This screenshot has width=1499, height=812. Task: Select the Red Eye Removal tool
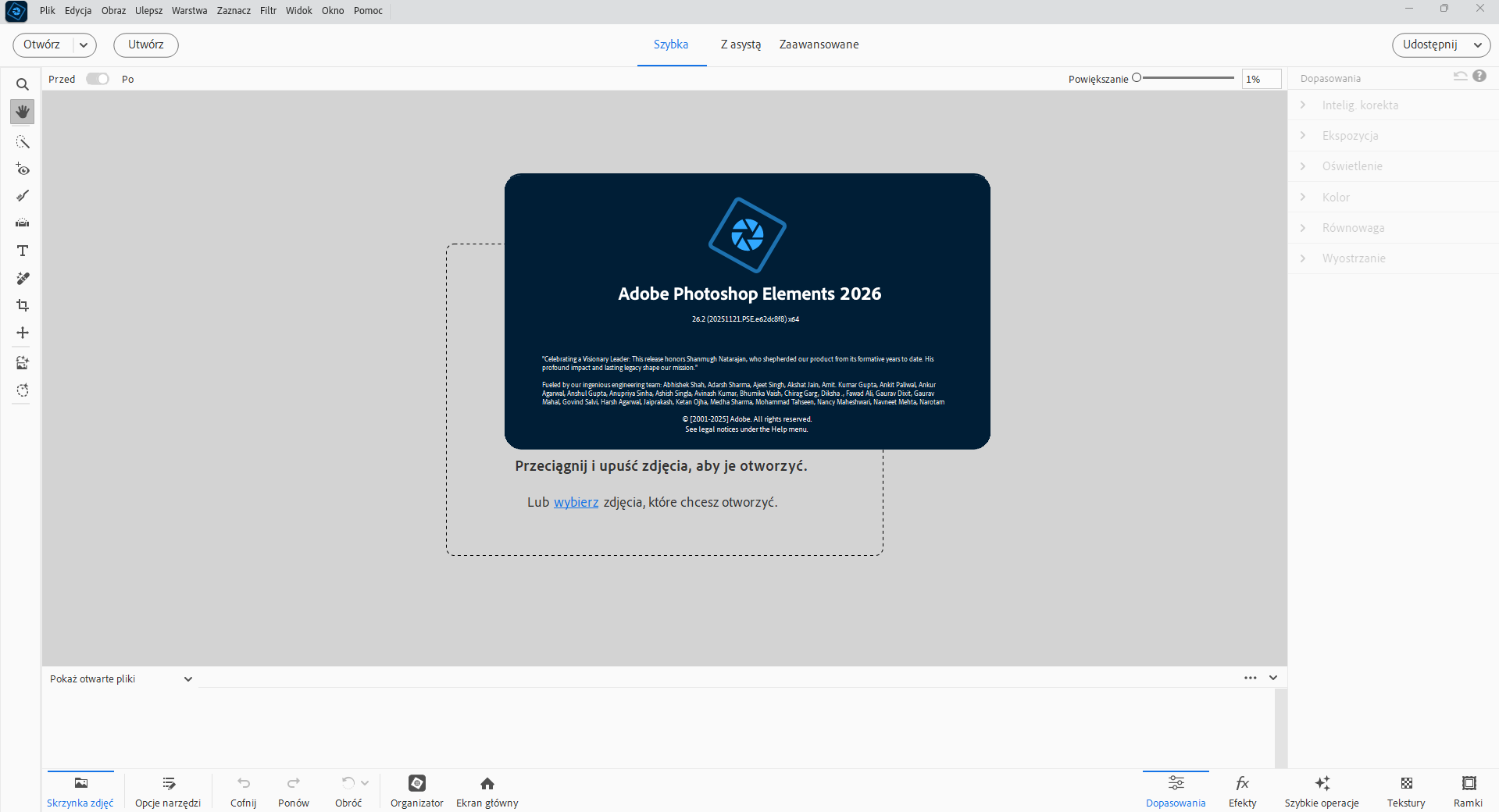(x=23, y=169)
